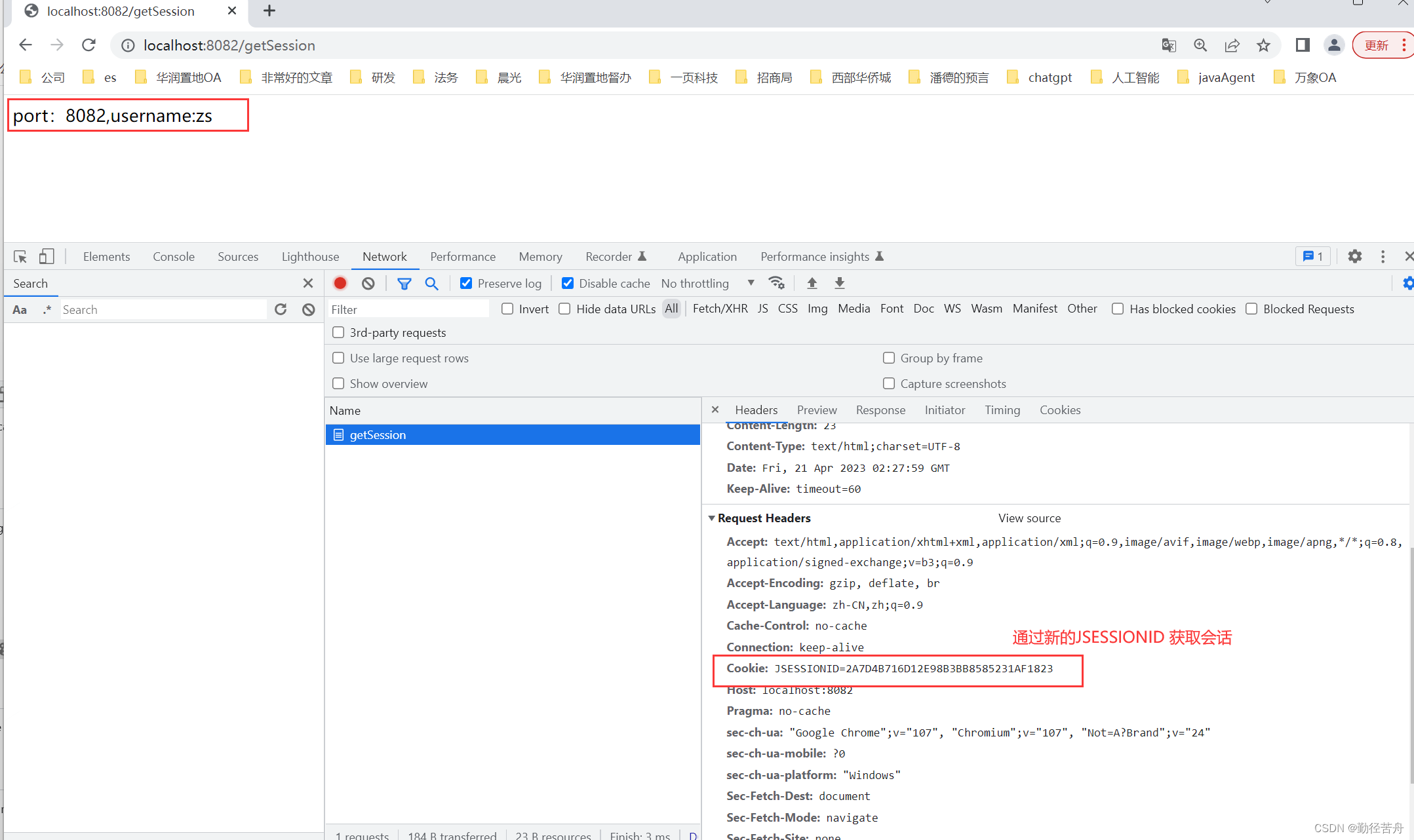Import HAR file with upload arrow
Screen dimensions: 1414x840
812,283
